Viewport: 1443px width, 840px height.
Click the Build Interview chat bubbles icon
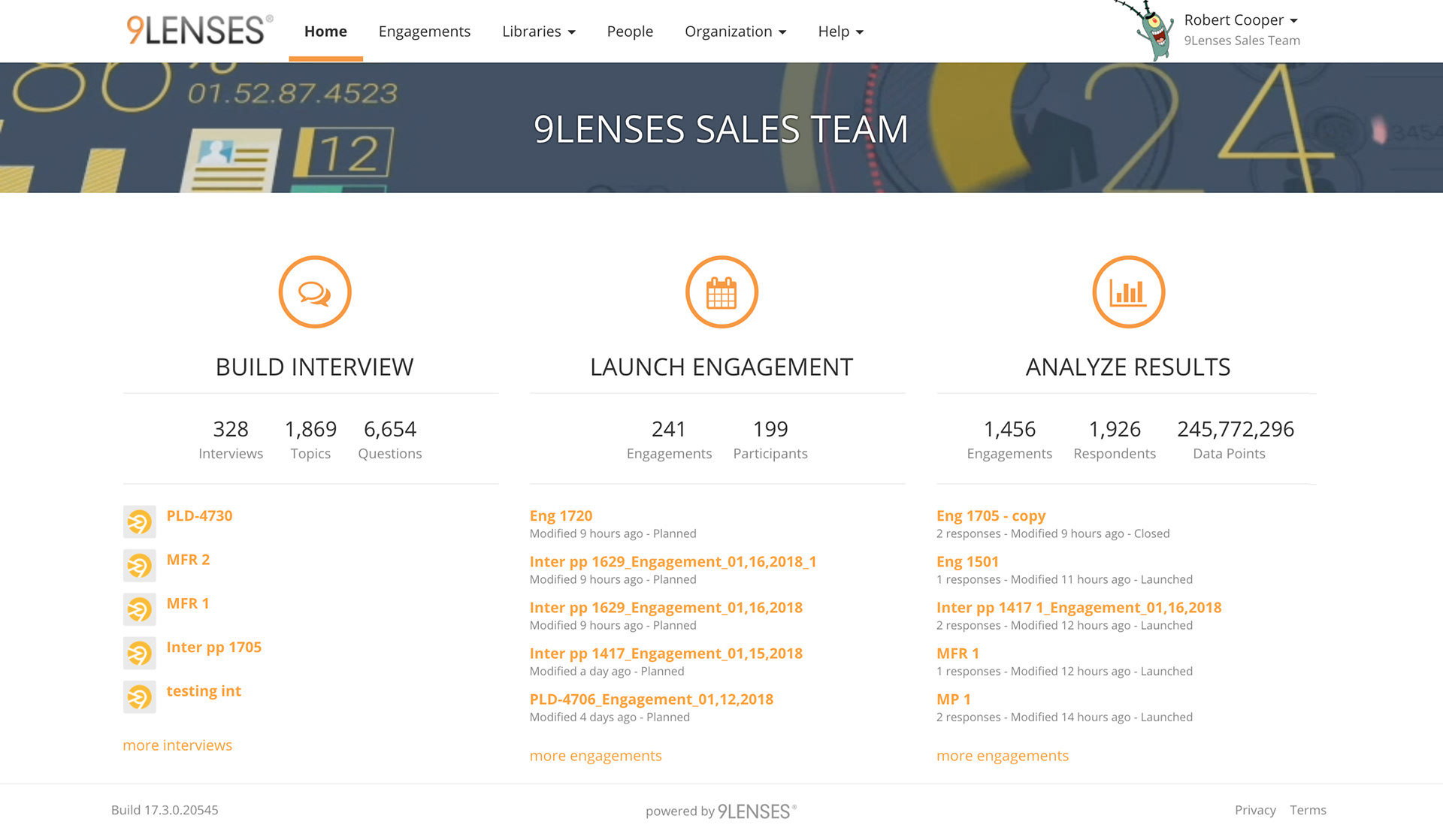(315, 292)
